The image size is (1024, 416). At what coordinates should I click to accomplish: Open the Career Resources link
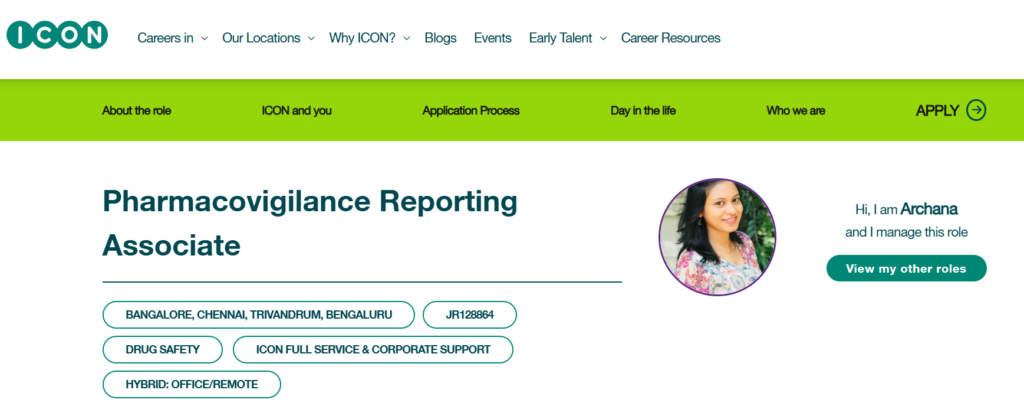tap(671, 38)
